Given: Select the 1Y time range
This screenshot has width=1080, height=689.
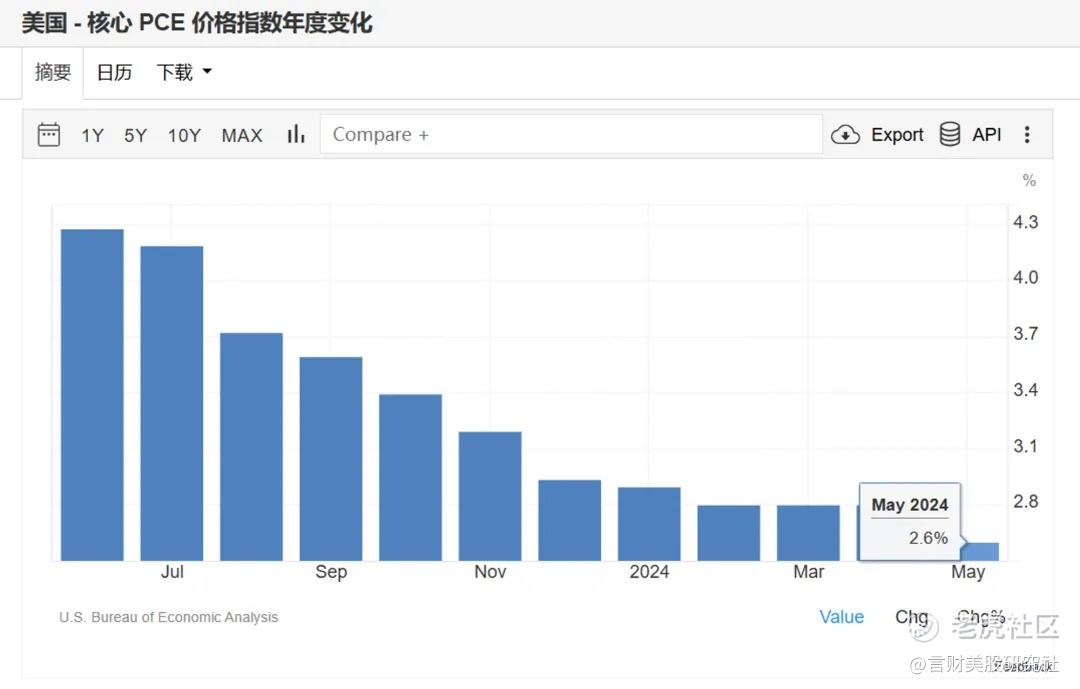Looking at the screenshot, I should pyautogui.click(x=92, y=135).
